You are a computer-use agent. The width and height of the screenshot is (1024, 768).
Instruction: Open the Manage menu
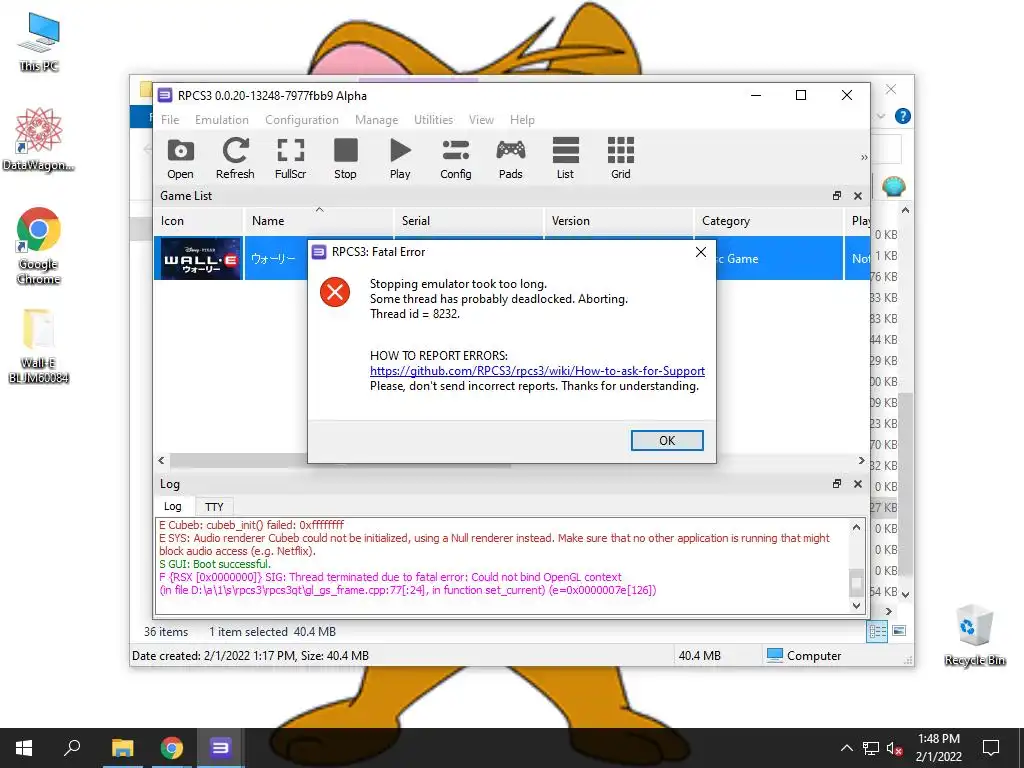click(x=376, y=120)
